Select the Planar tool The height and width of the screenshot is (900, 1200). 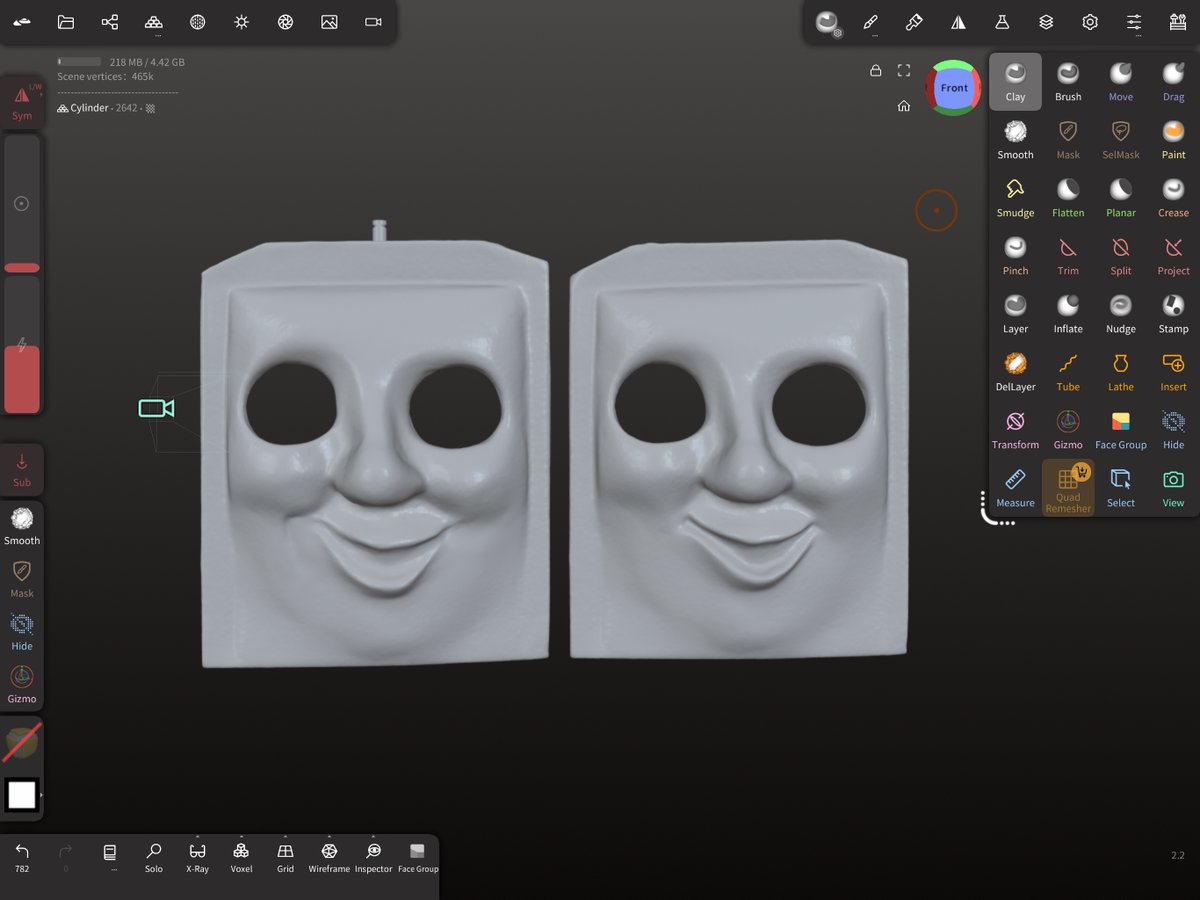[x=1121, y=197]
